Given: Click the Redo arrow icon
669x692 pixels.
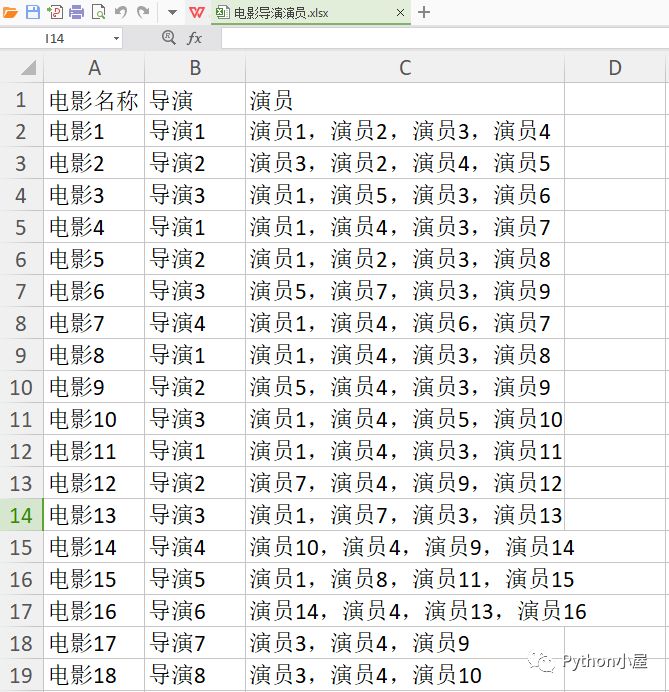Looking at the screenshot, I should click(143, 12).
